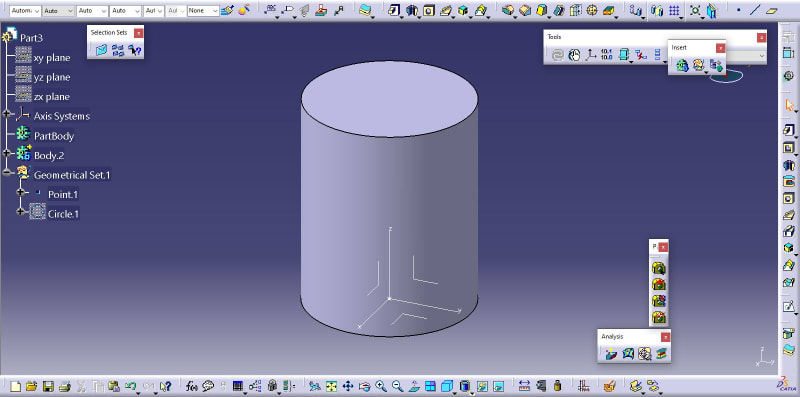The height and width of the screenshot is (397, 800).
Task: Click the Undo arrow icon
Action: (131, 386)
